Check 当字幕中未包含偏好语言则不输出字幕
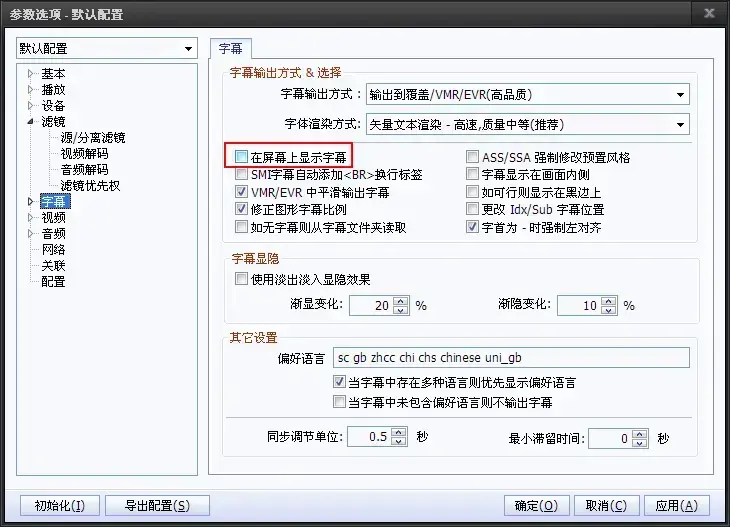The height and width of the screenshot is (527, 730). click(x=339, y=402)
